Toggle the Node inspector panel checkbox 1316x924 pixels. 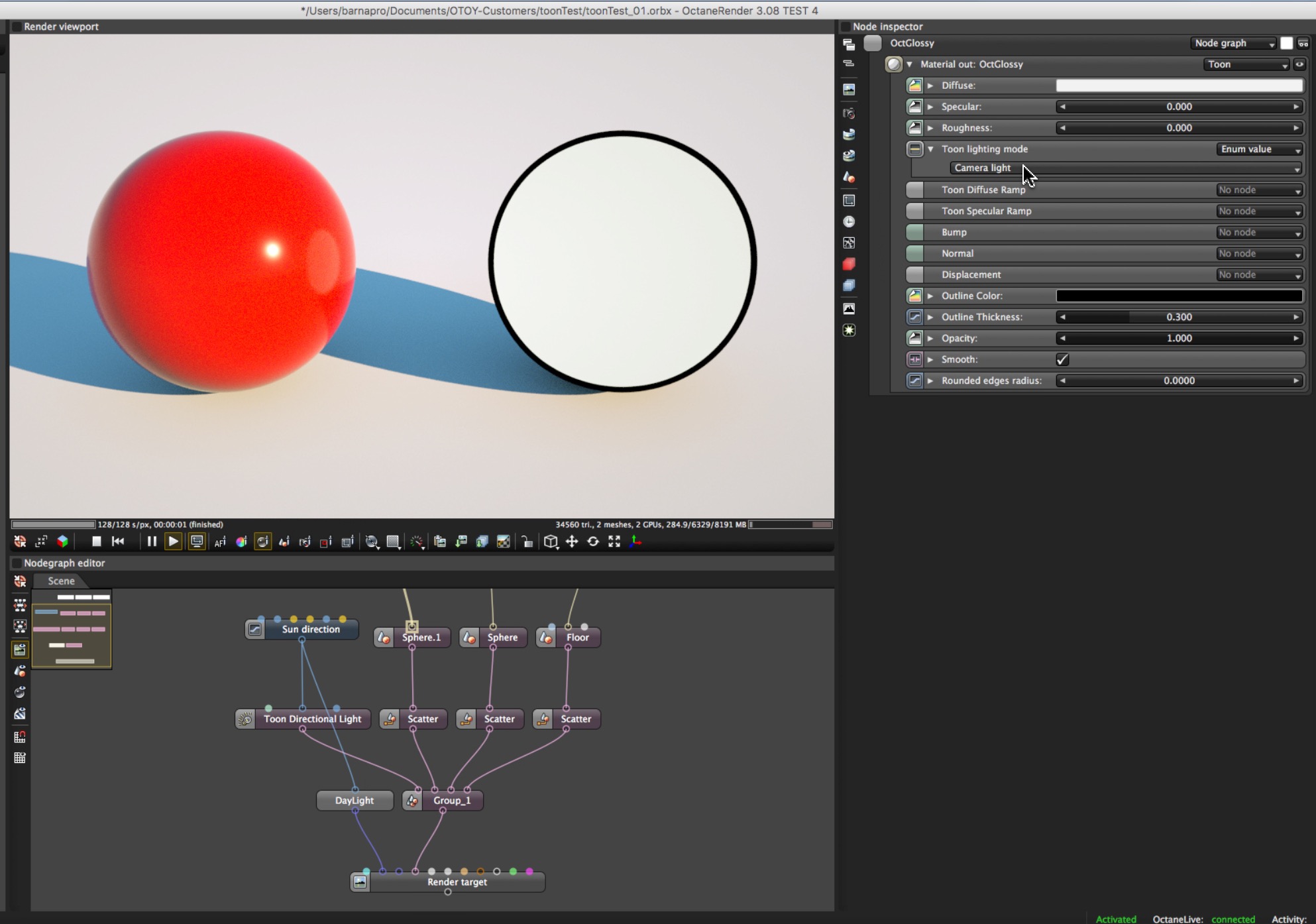click(x=846, y=27)
